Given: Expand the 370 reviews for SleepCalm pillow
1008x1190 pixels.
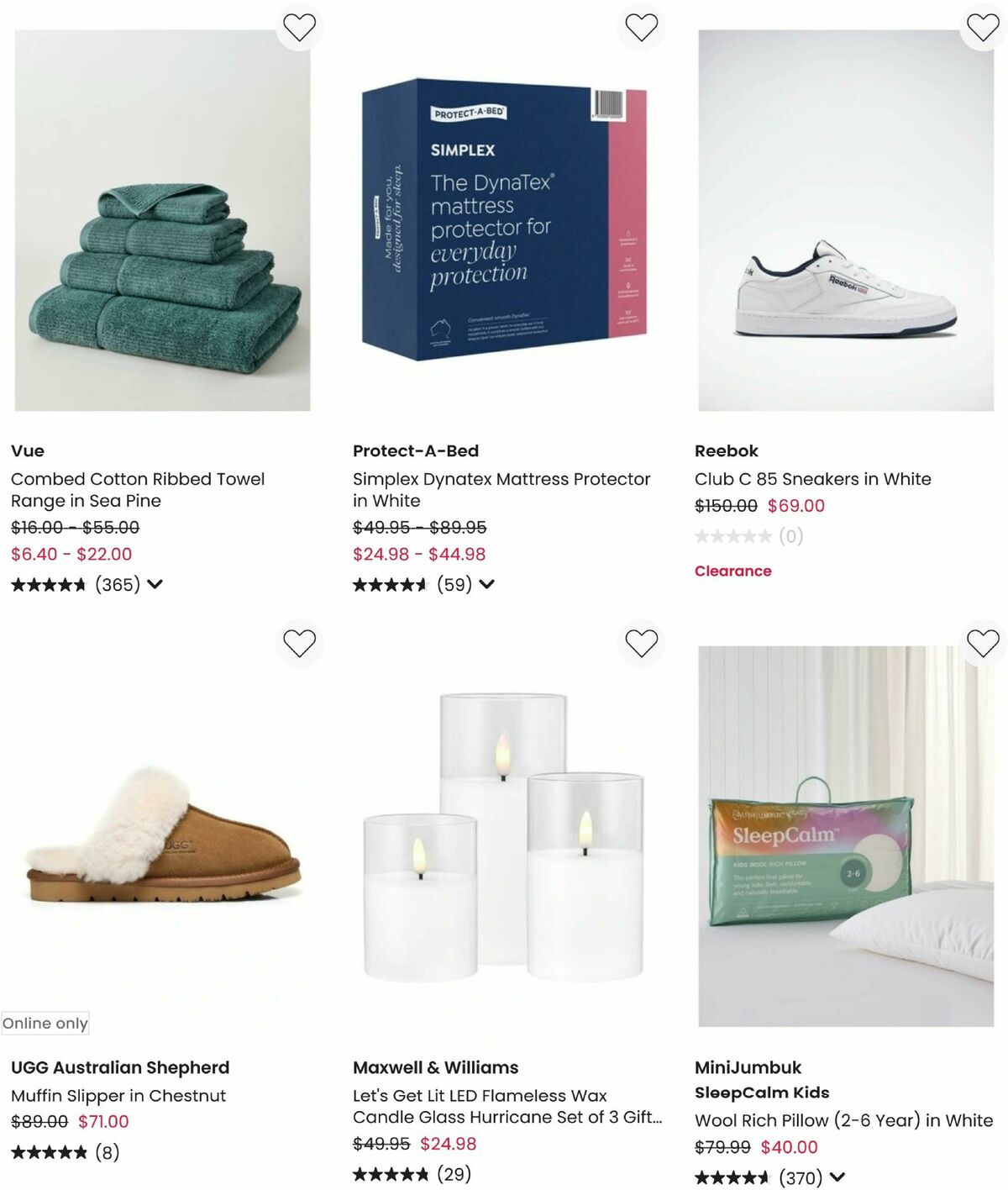Looking at the screenshot, I should pos(837,1176).
